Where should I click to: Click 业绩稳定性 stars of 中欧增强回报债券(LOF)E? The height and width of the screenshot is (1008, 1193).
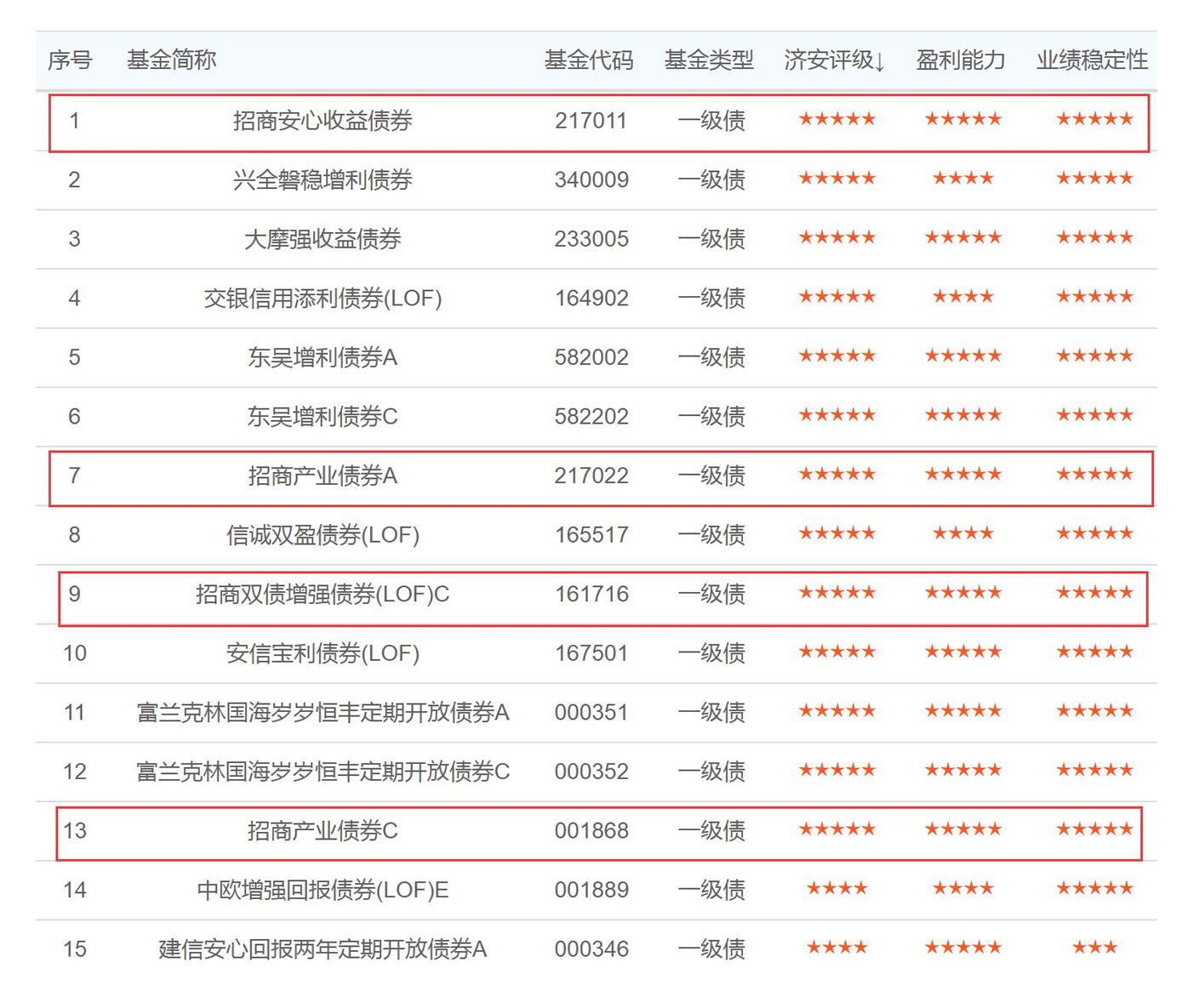tap(1094, 888)
